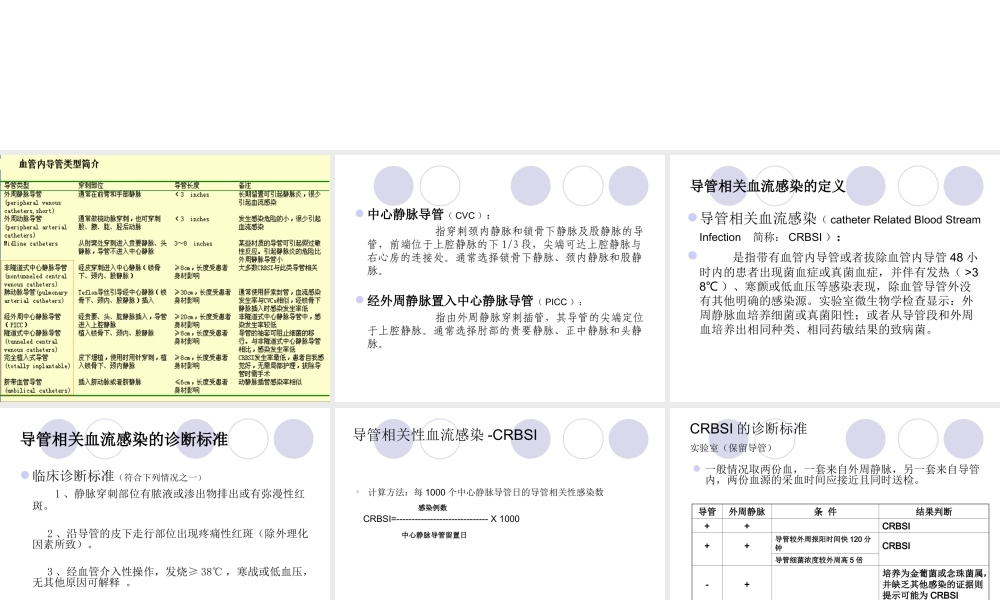
Task: Click the catheter types table on the first slide
Action: point(165,290)
